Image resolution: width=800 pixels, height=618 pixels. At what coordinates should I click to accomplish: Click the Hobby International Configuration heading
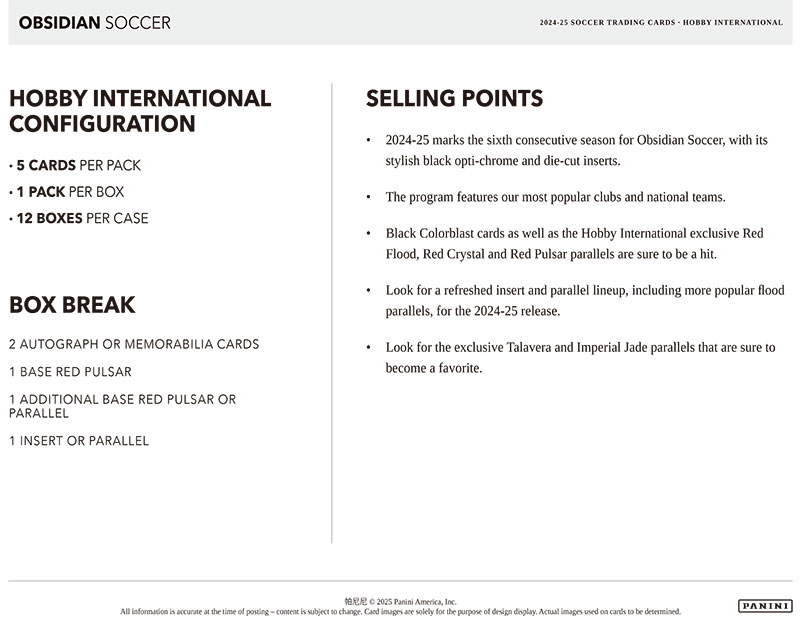140,111
